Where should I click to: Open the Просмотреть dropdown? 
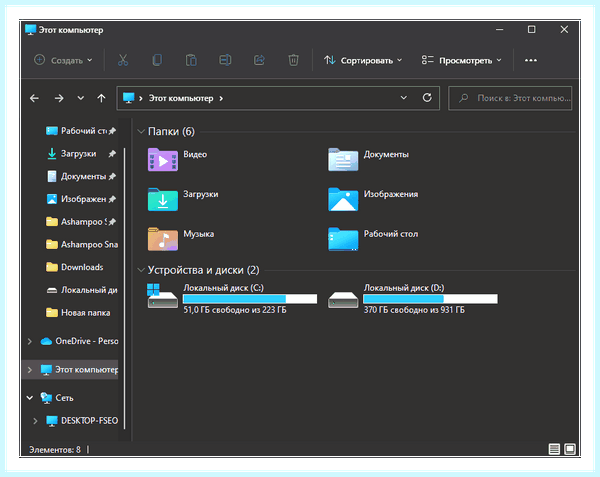pyautogui.click(x=461, y=60)
